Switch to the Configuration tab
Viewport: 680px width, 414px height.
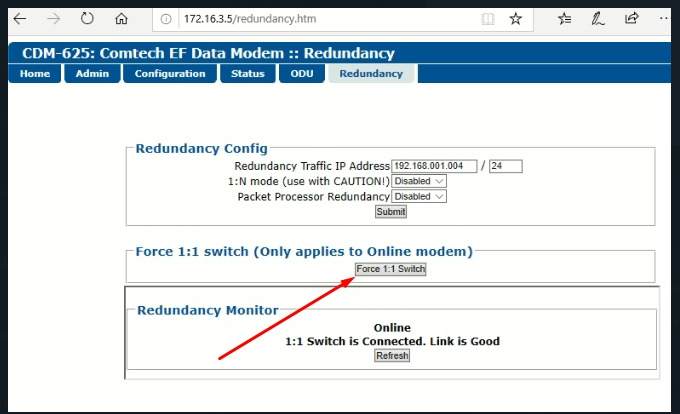(170, 74)
